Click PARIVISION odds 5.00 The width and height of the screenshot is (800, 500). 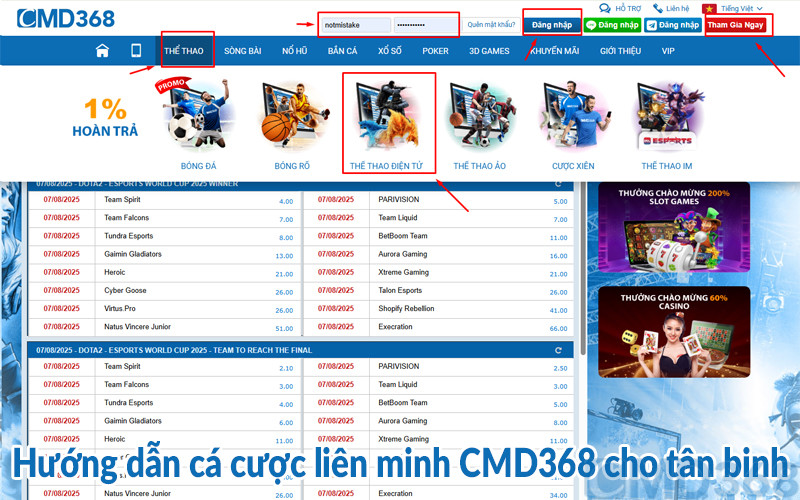pyautogui.click(x=560, y=201)
